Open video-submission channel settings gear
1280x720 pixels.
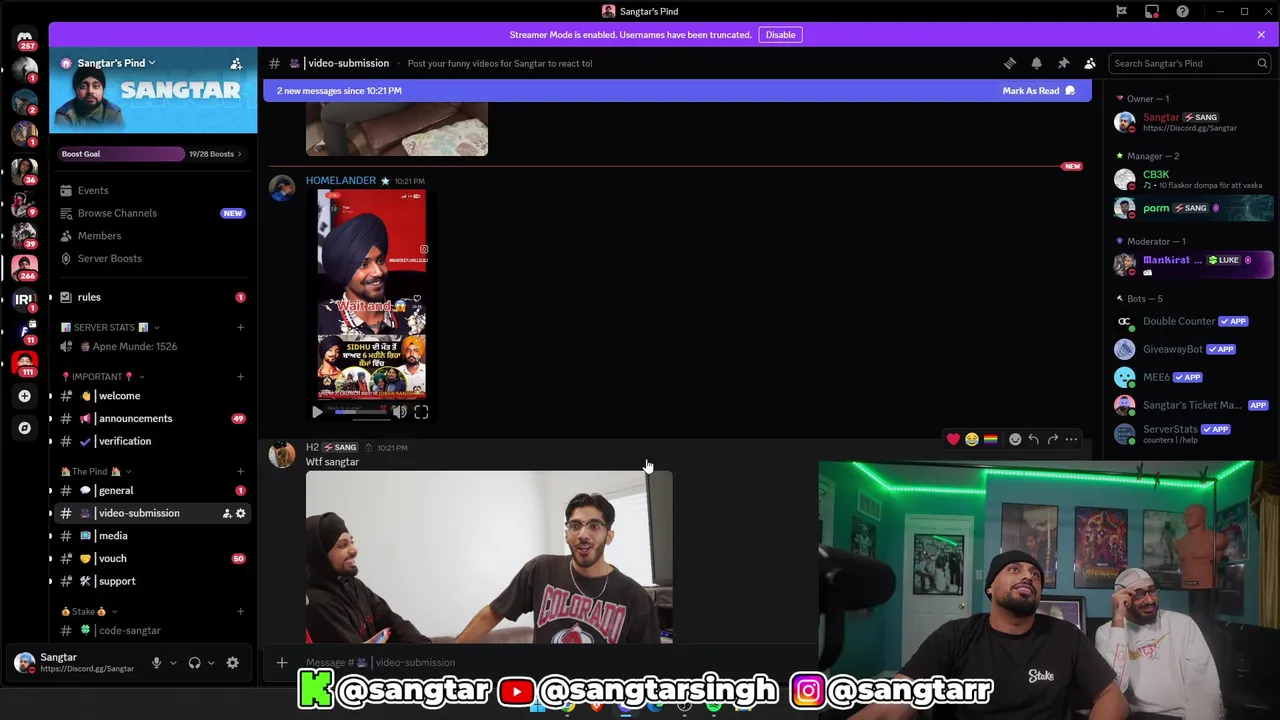(x=240, y=513)
